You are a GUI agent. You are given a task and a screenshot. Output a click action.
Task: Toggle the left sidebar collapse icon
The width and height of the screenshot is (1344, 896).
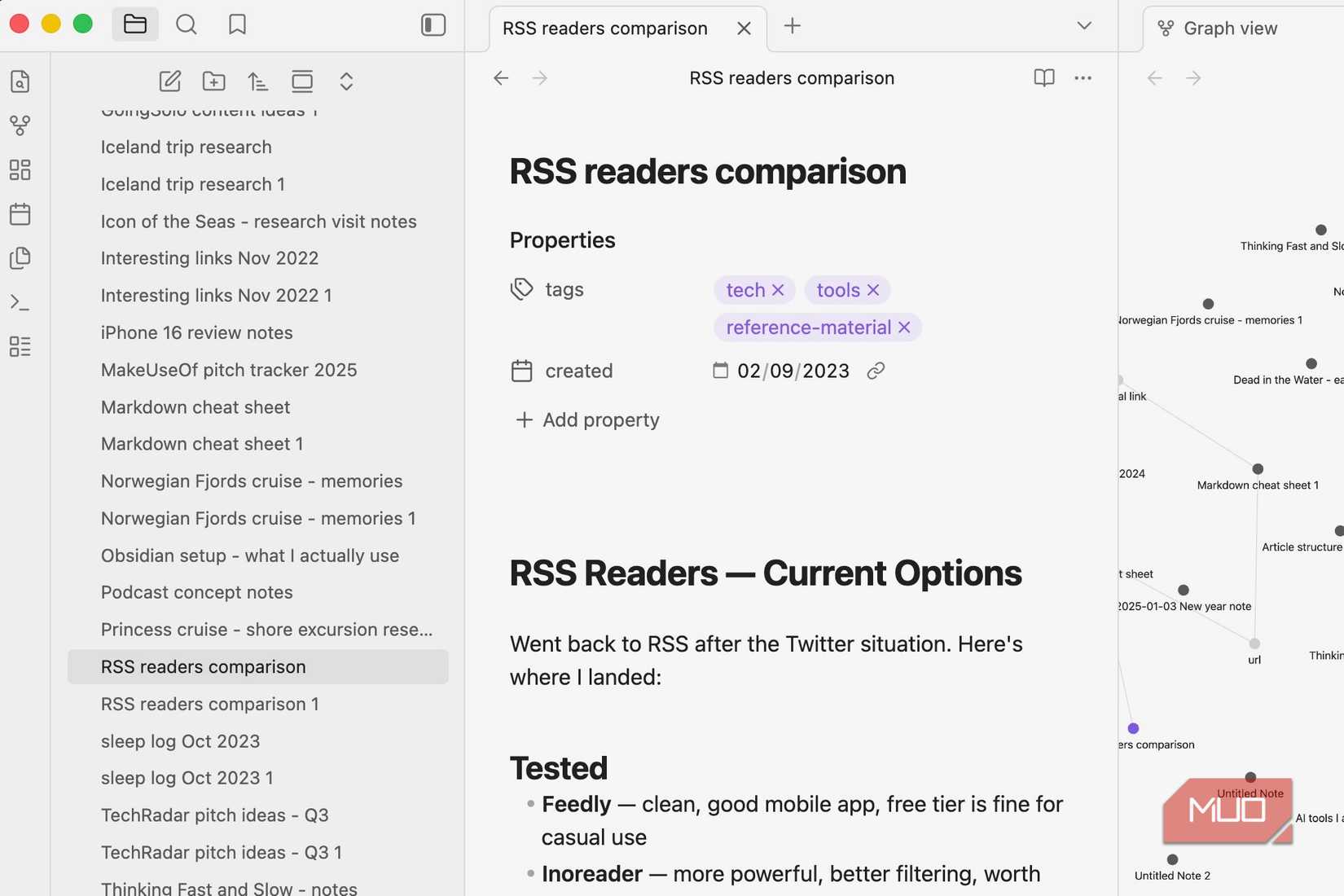[433, 24]
